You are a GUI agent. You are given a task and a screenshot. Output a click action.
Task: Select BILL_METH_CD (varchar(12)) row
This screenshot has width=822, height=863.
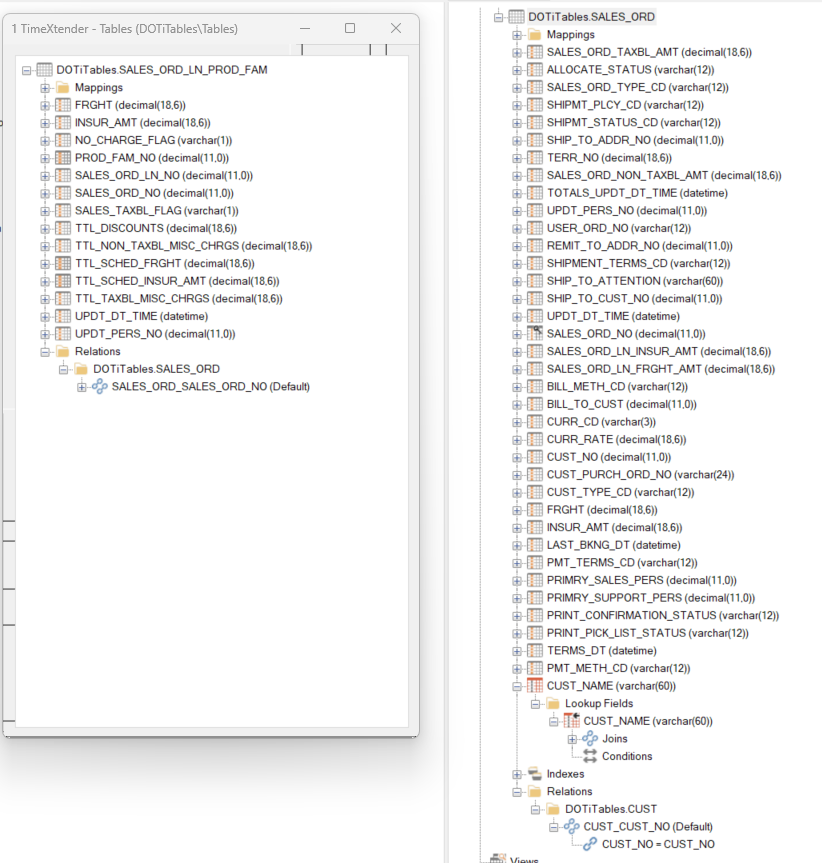[617, 387]
